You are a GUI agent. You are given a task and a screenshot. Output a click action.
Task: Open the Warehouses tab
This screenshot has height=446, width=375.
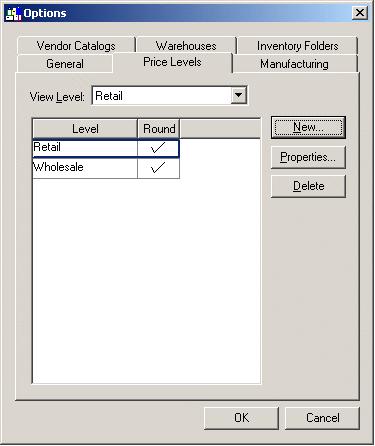186,46
